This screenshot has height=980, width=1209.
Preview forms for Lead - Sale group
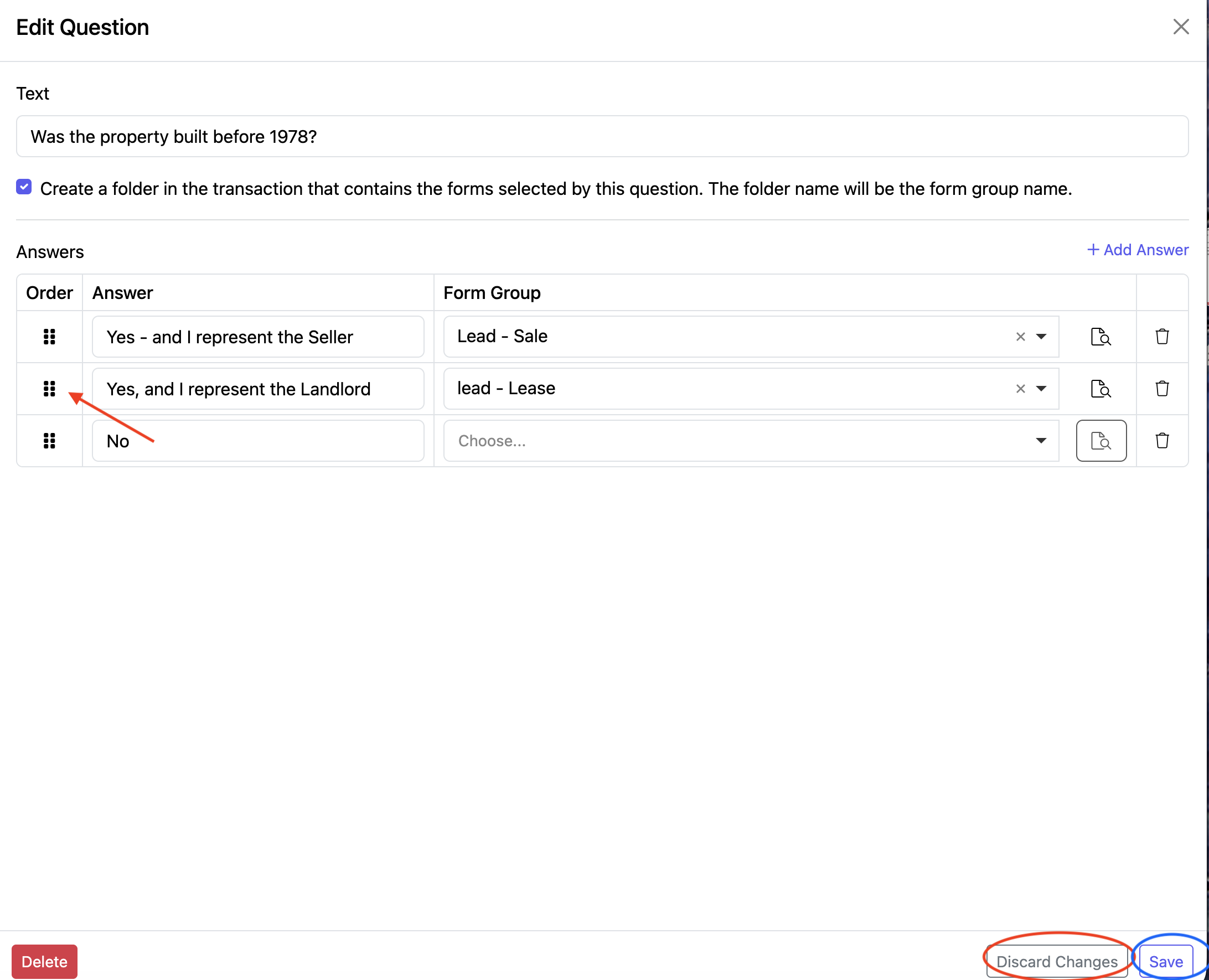(1100, 337)
